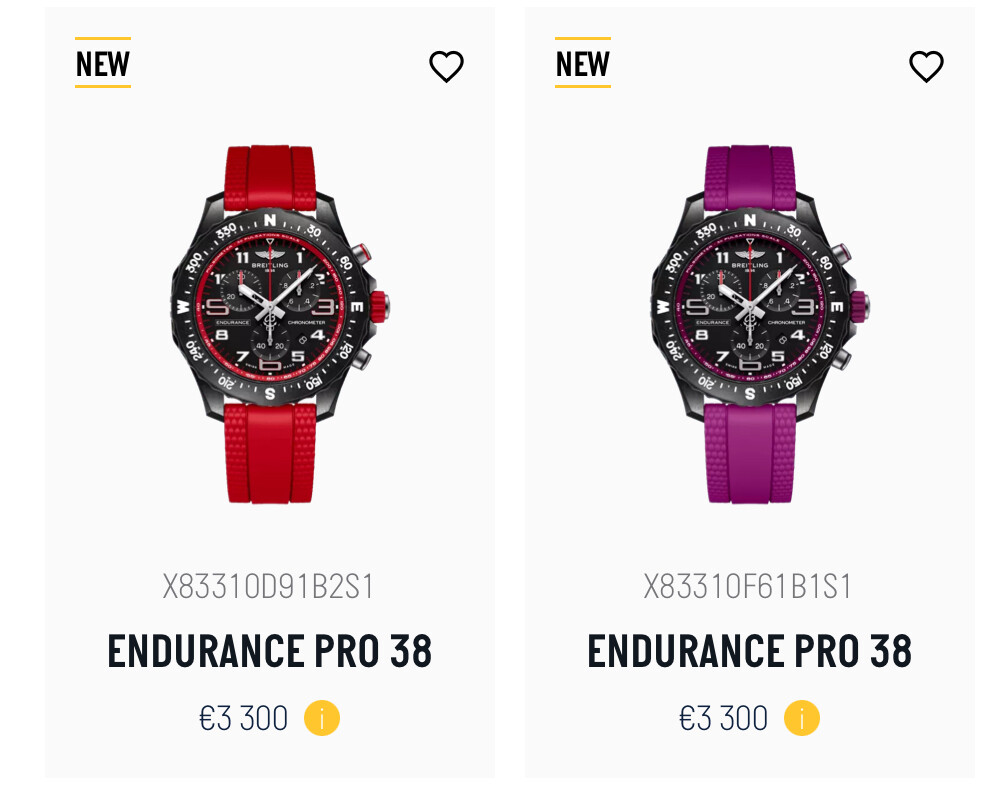Click the red crown on the left watch

[x=378, y=306]
